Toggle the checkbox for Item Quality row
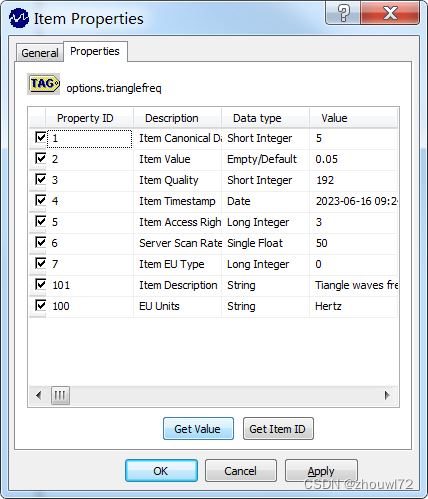 pos(41,179)
